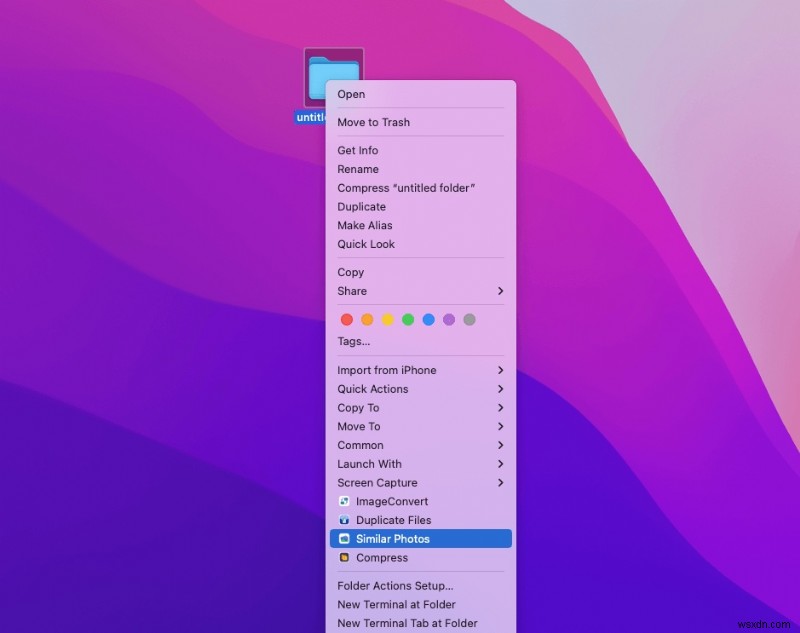The width and height of the screenshot is (800, 633).
Task: Expand the Share submenu arrow
Action: pos(501,291)
